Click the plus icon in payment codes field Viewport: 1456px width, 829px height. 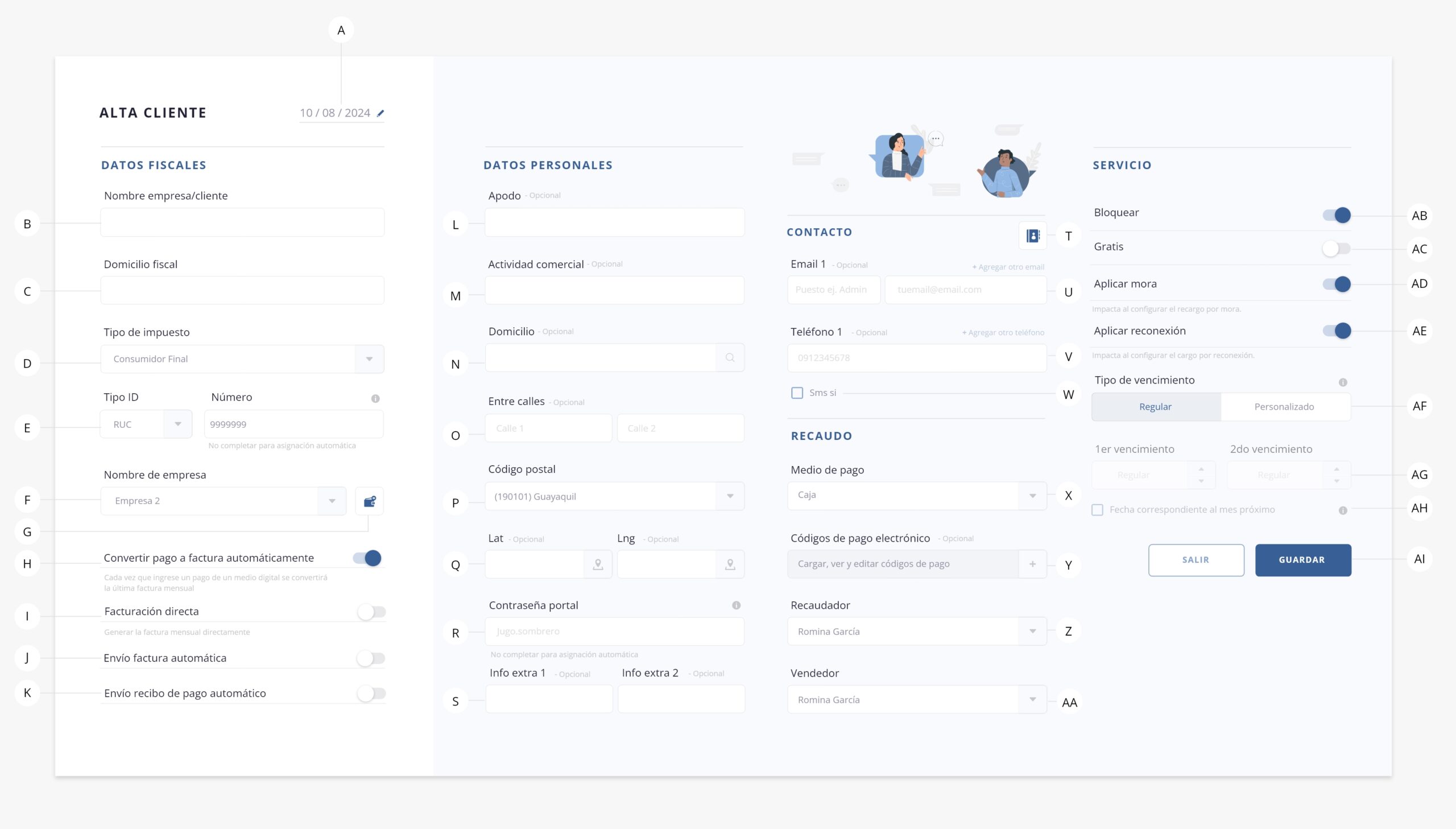(1032, 564)
